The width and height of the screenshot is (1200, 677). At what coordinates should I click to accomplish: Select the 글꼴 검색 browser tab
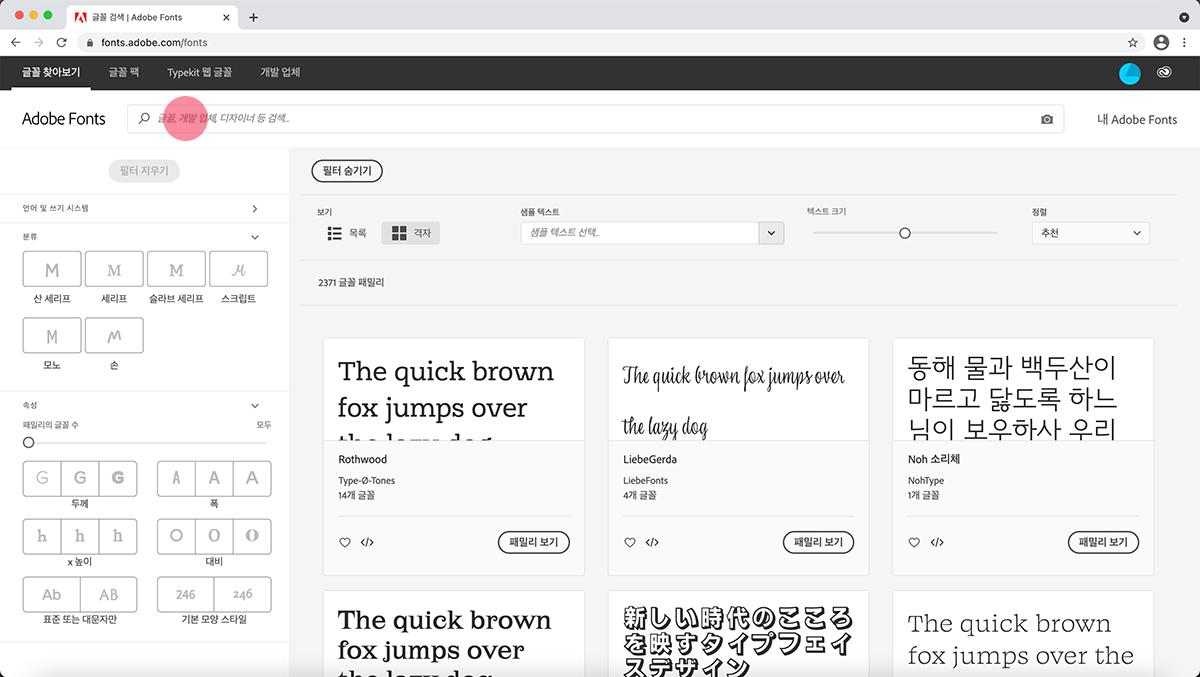[x=150, y=17]
